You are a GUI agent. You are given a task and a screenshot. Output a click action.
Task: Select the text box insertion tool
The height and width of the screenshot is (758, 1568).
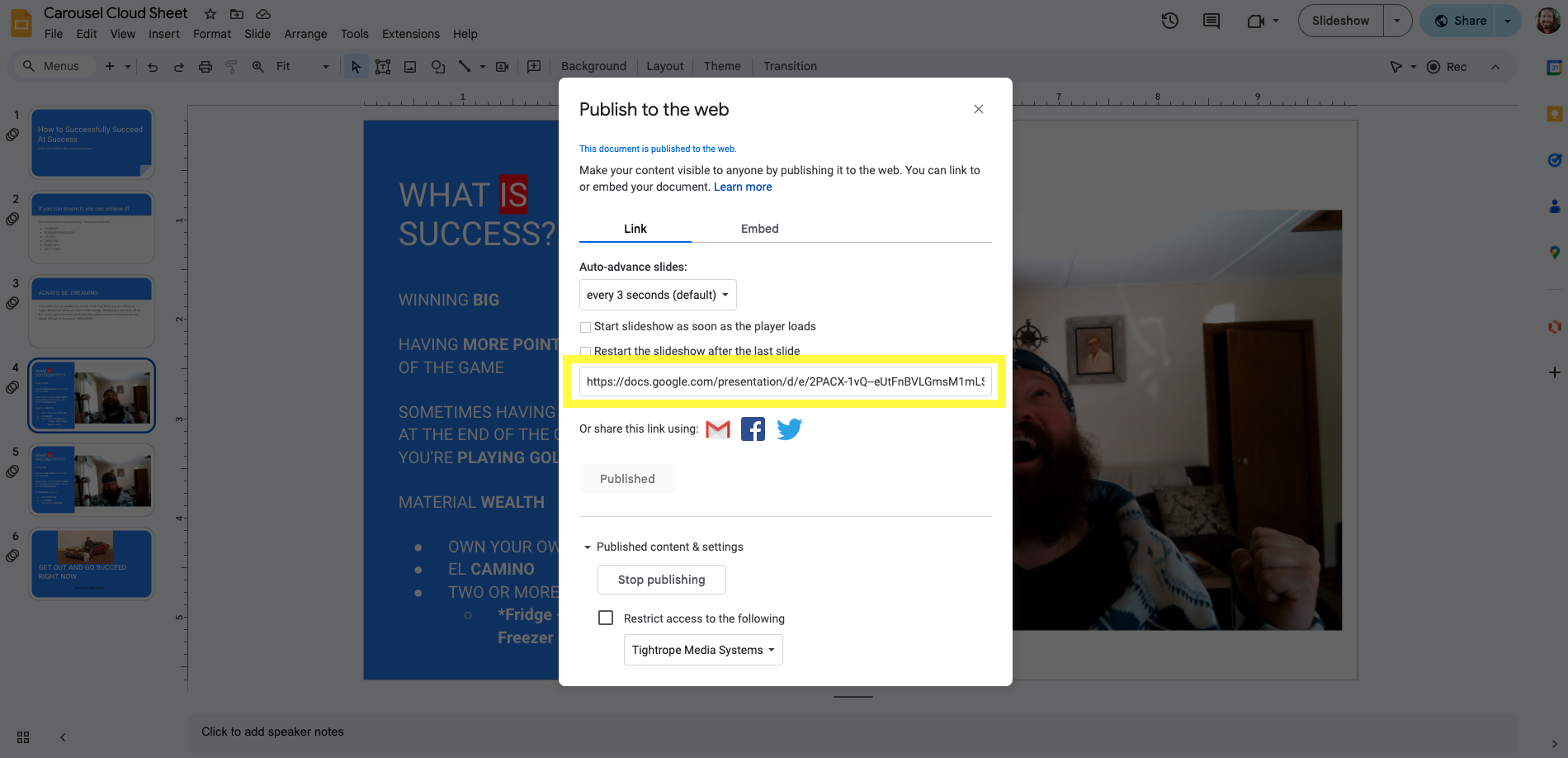[383, 66]
